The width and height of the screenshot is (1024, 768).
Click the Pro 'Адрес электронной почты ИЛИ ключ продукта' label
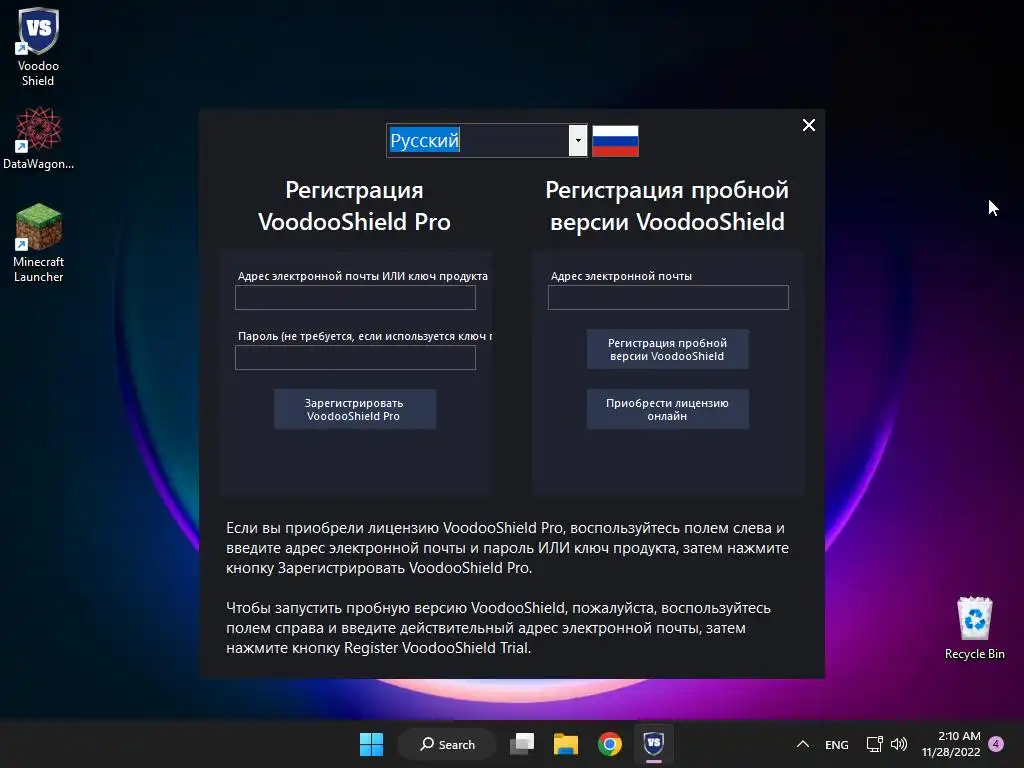pos(362,276)
